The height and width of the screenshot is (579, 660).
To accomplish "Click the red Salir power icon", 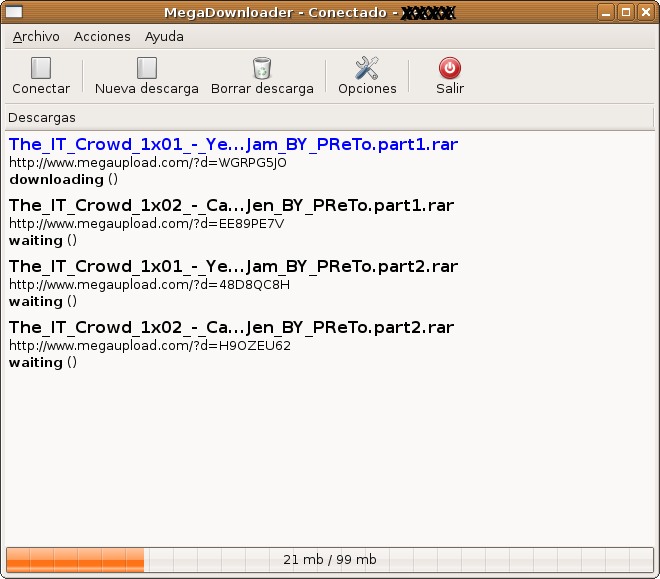I will [x=450, y=68].
